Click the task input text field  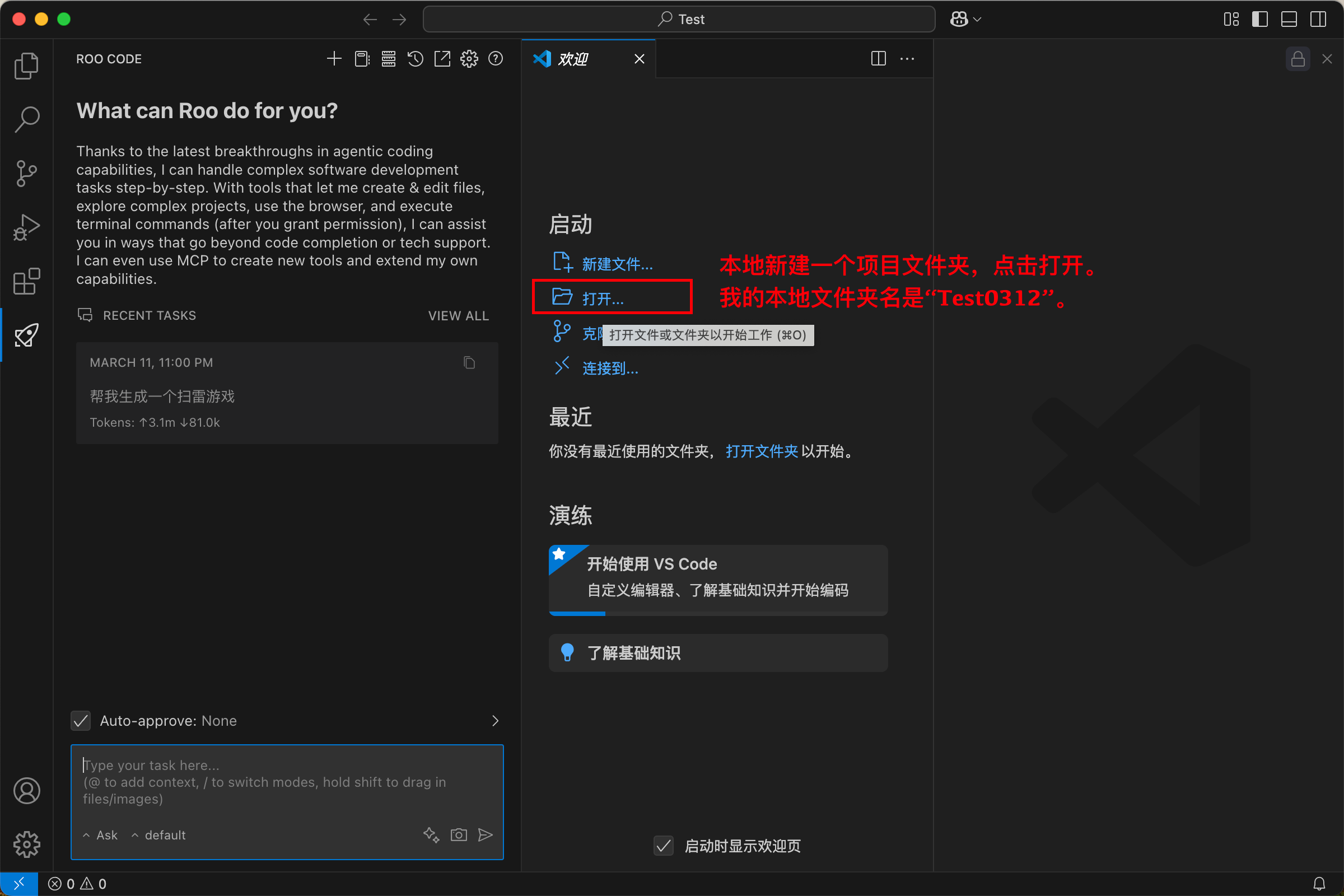pyautogui.click(x=287, y=782)
